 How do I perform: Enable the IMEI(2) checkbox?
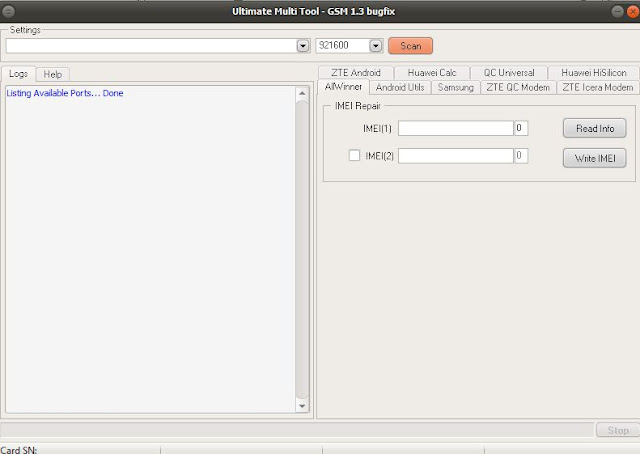tap(354, 155)
